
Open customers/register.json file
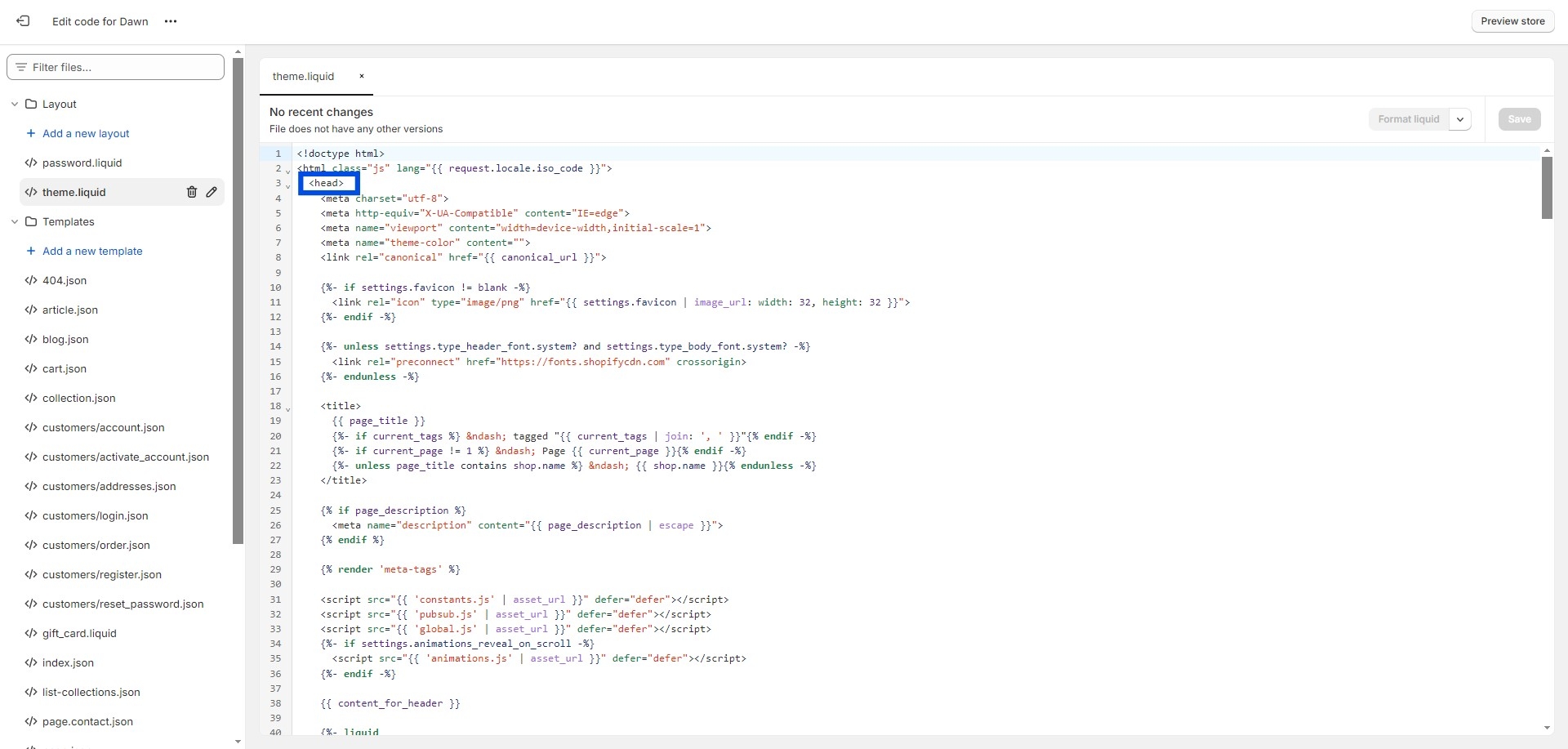(x=101, y=574)
